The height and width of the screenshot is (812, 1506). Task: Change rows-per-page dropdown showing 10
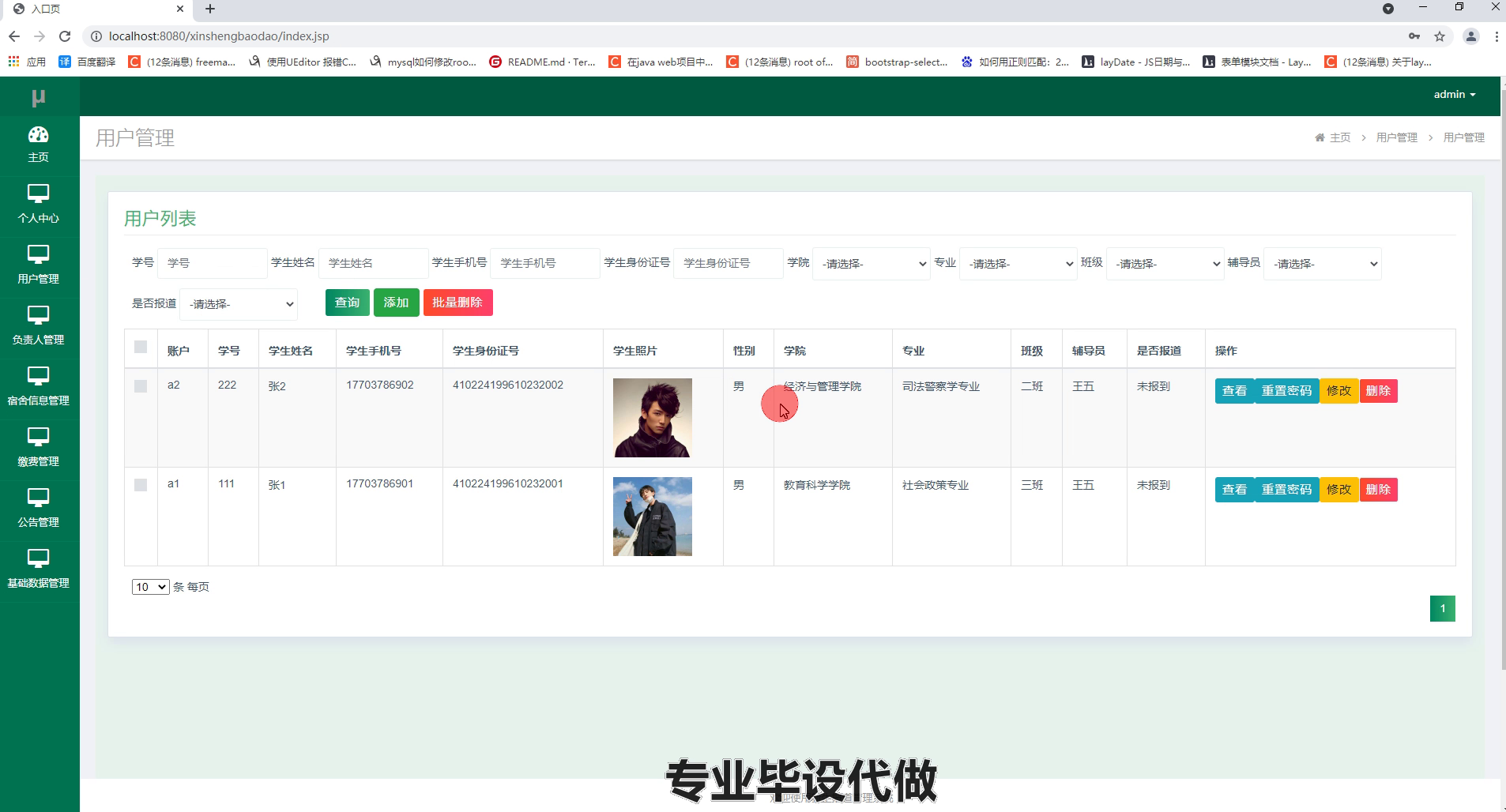point(150,587)
